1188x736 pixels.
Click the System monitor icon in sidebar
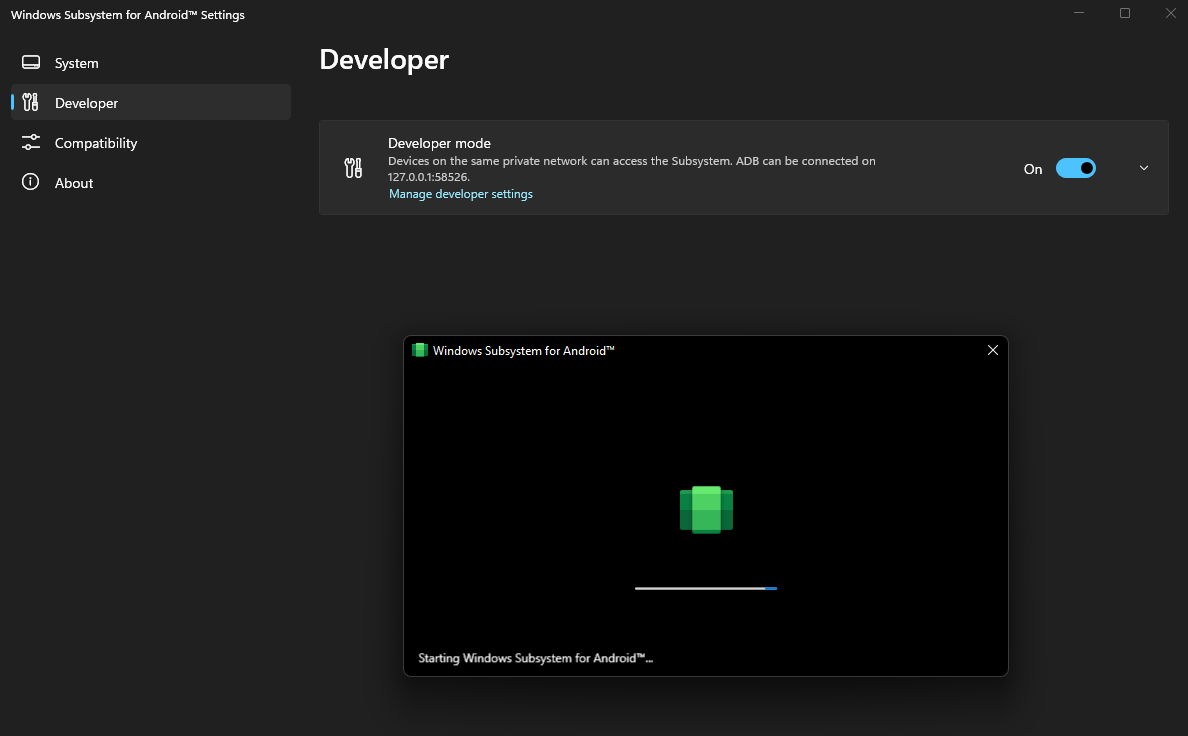tap(31, 62)
